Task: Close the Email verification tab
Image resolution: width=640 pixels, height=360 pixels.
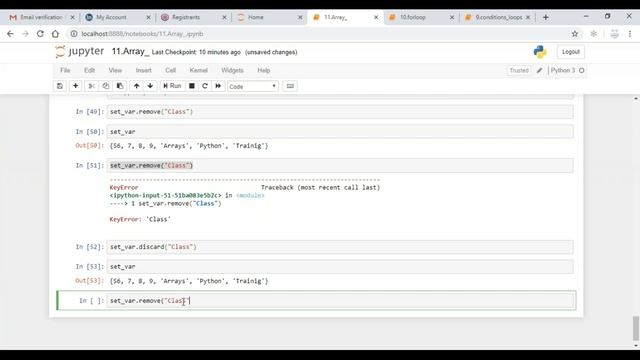Action: point(72,17)
